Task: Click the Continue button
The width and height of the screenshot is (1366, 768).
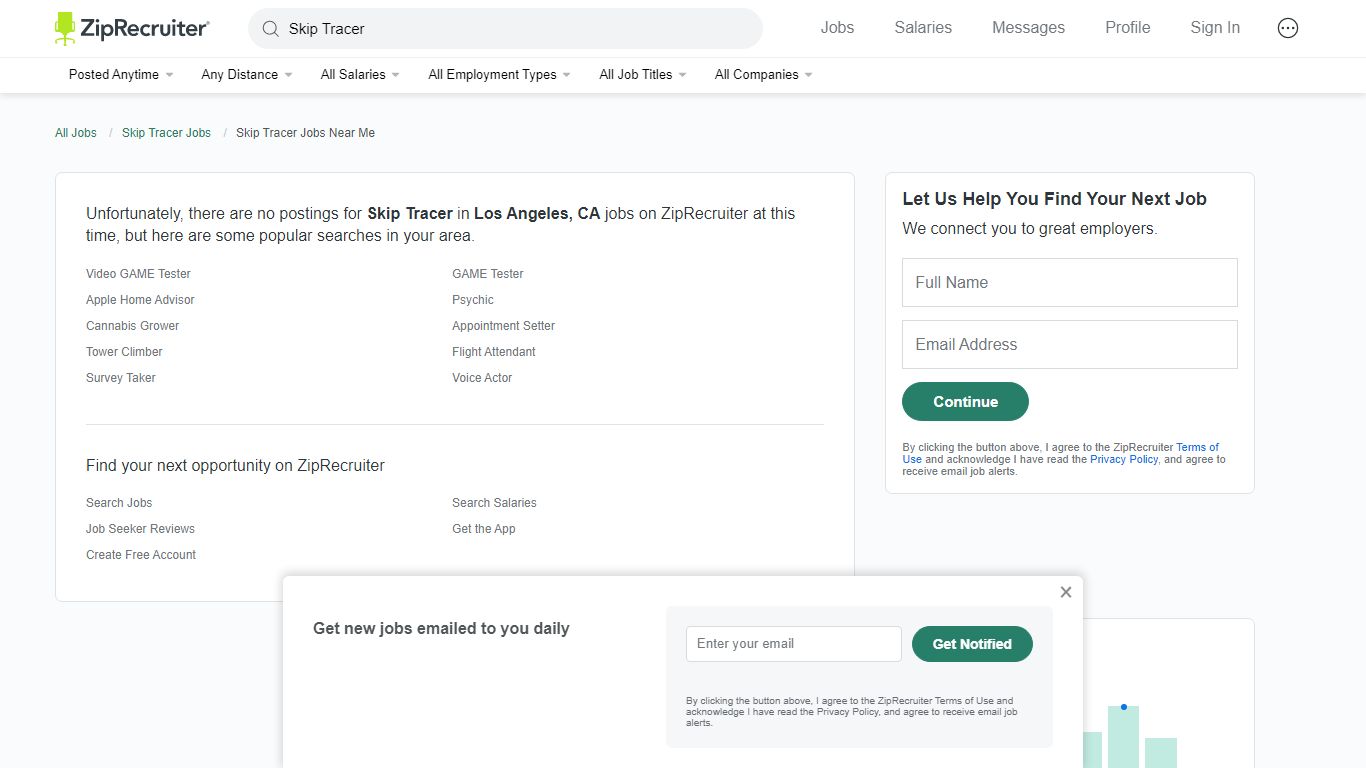Action: (965, 401)
